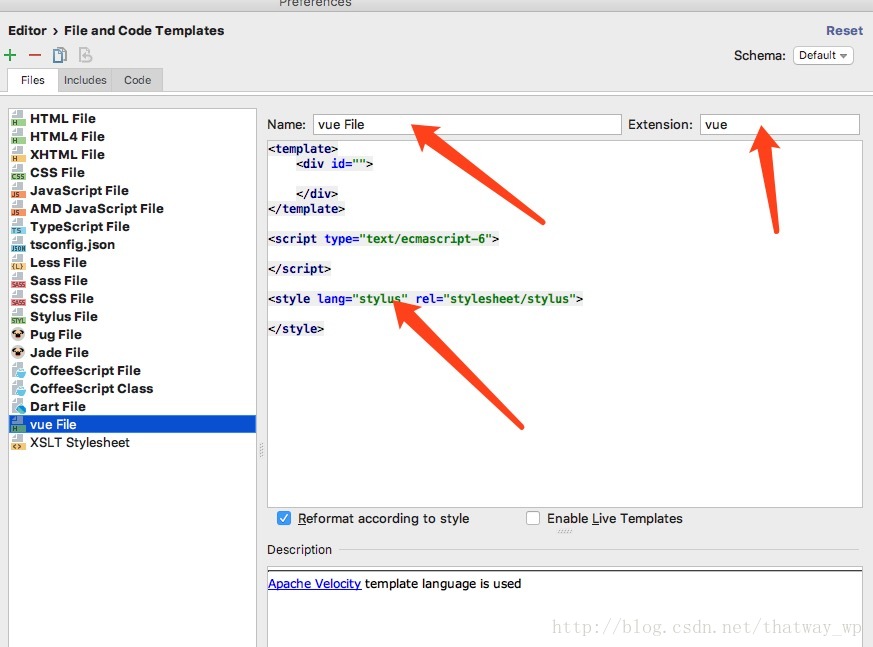Screen dimensions: 873x647
Task: Click into the template Name field
Action: coord(467,125)
